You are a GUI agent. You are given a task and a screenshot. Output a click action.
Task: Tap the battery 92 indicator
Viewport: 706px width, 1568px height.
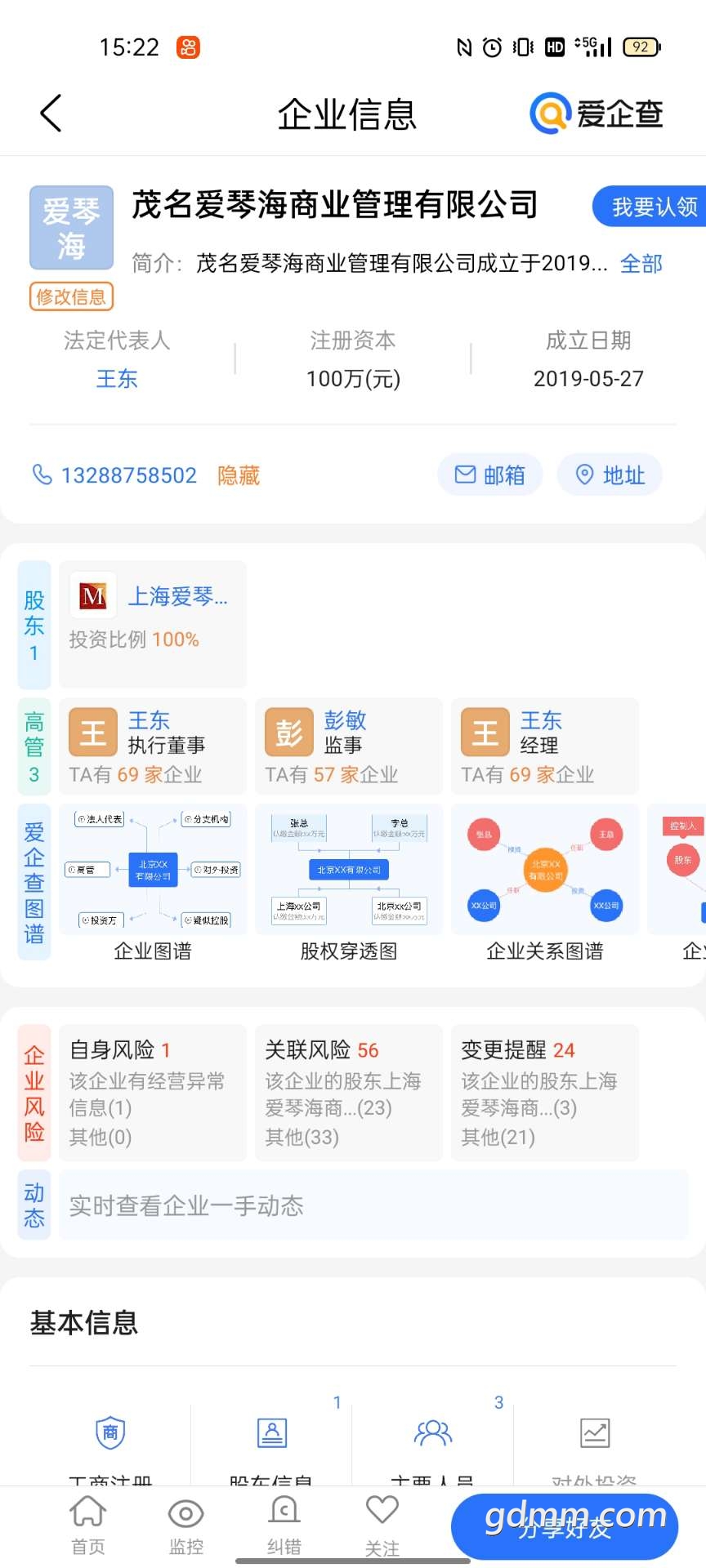coord(641,47)
